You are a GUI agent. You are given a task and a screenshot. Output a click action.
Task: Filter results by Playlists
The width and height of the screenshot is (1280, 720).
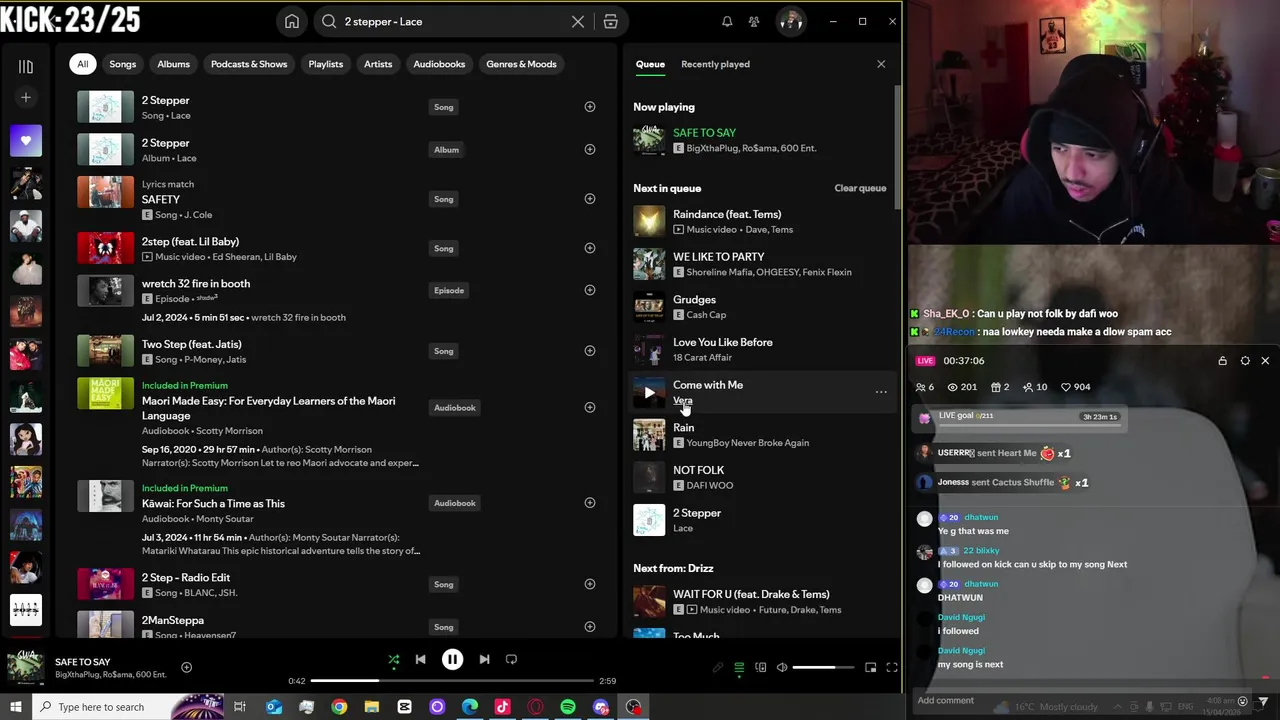coord(326,64)
